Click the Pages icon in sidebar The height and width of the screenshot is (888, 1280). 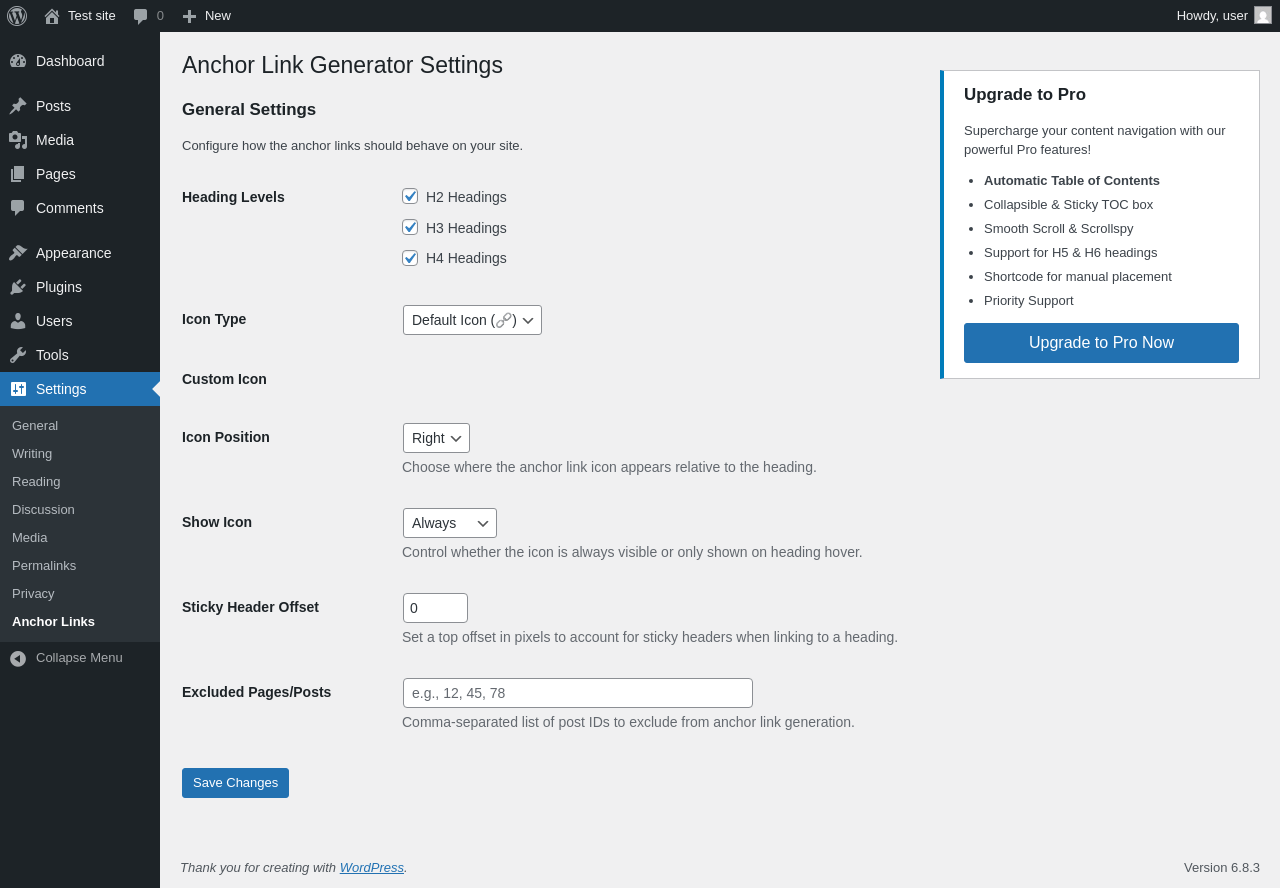point(18,174)
